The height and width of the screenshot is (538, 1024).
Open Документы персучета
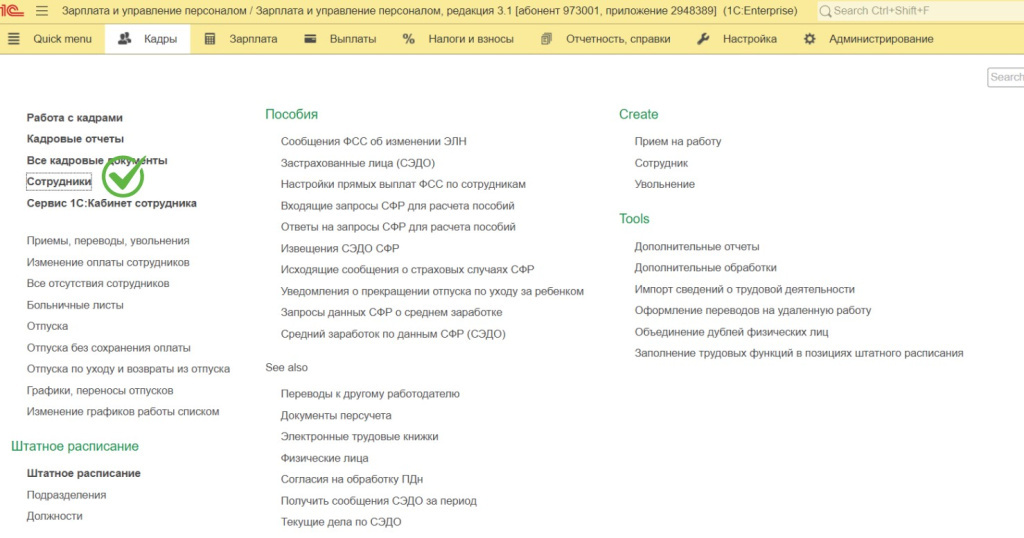(336, 415)
